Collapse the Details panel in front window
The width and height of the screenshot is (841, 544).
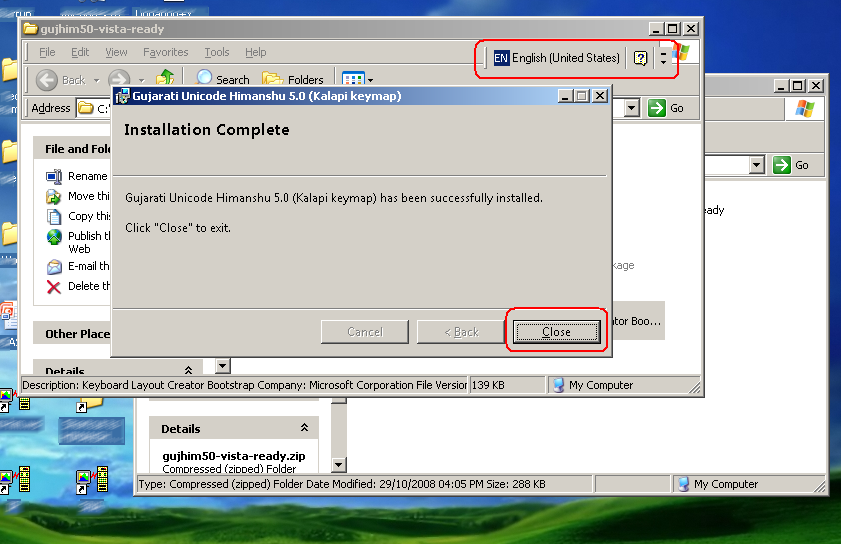[x=188, y=370]
